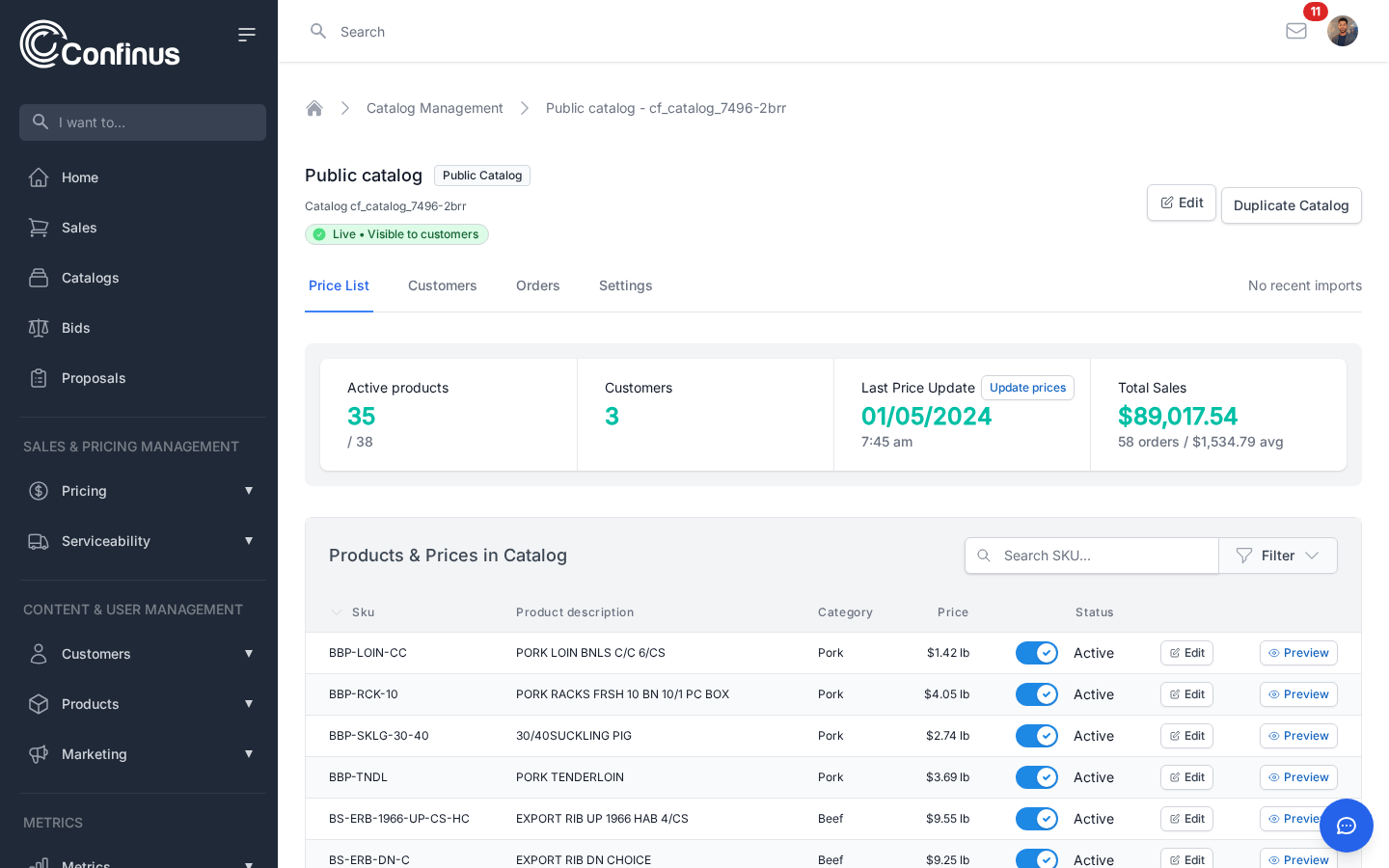Click inside the Search SKU field
The image size is (1389, 868).
[x=1091, y=556]
